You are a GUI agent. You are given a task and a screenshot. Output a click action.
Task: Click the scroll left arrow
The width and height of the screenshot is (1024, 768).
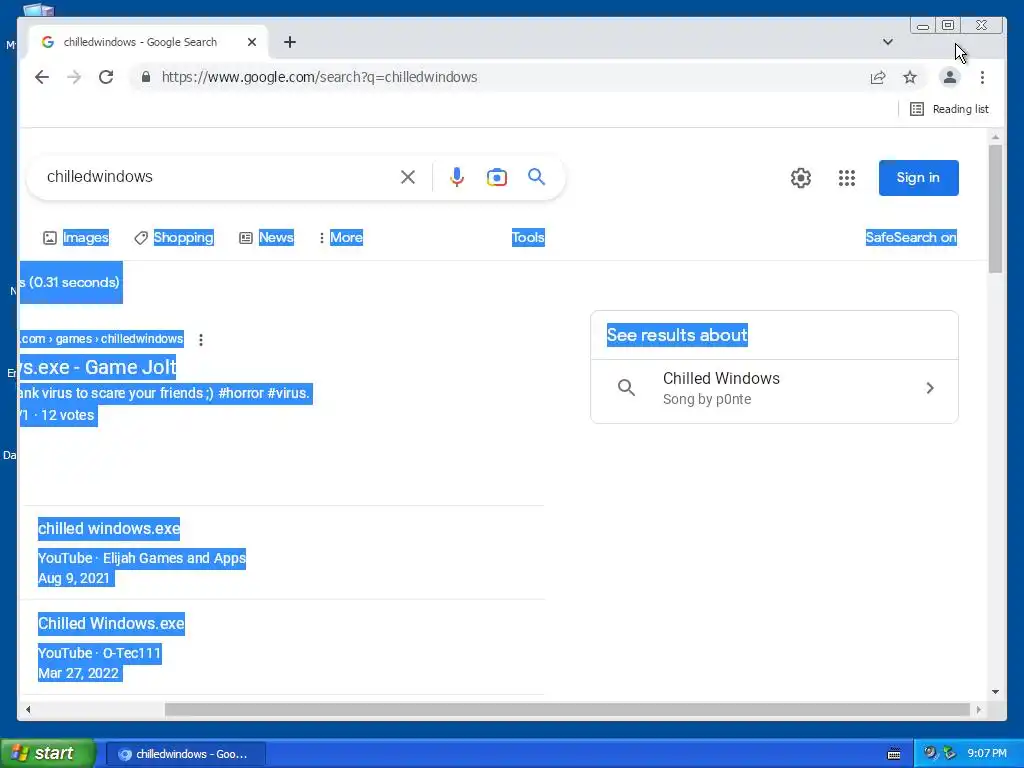click(x=28, y=710)
